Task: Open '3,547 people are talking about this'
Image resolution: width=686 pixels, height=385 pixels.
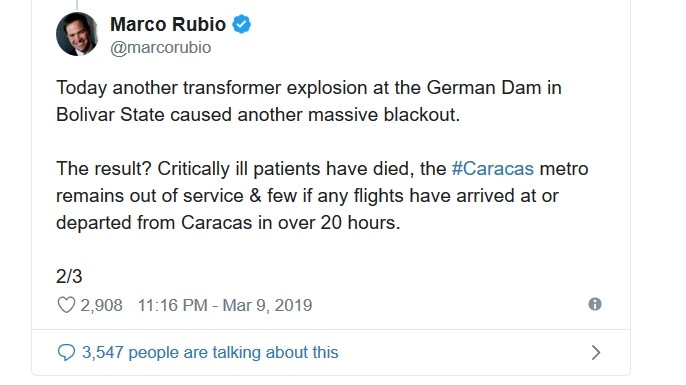Action: click(210, 352)
